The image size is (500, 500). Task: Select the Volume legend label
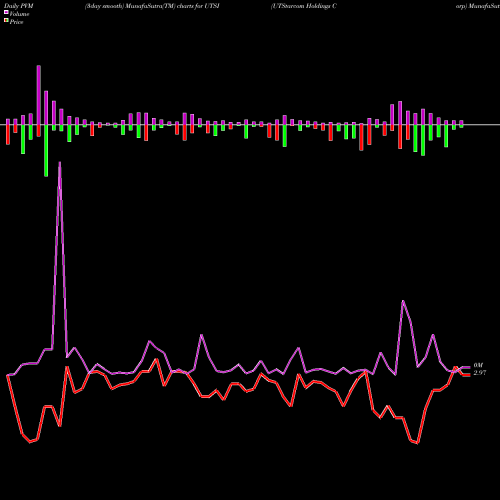[x=19, y=14]
